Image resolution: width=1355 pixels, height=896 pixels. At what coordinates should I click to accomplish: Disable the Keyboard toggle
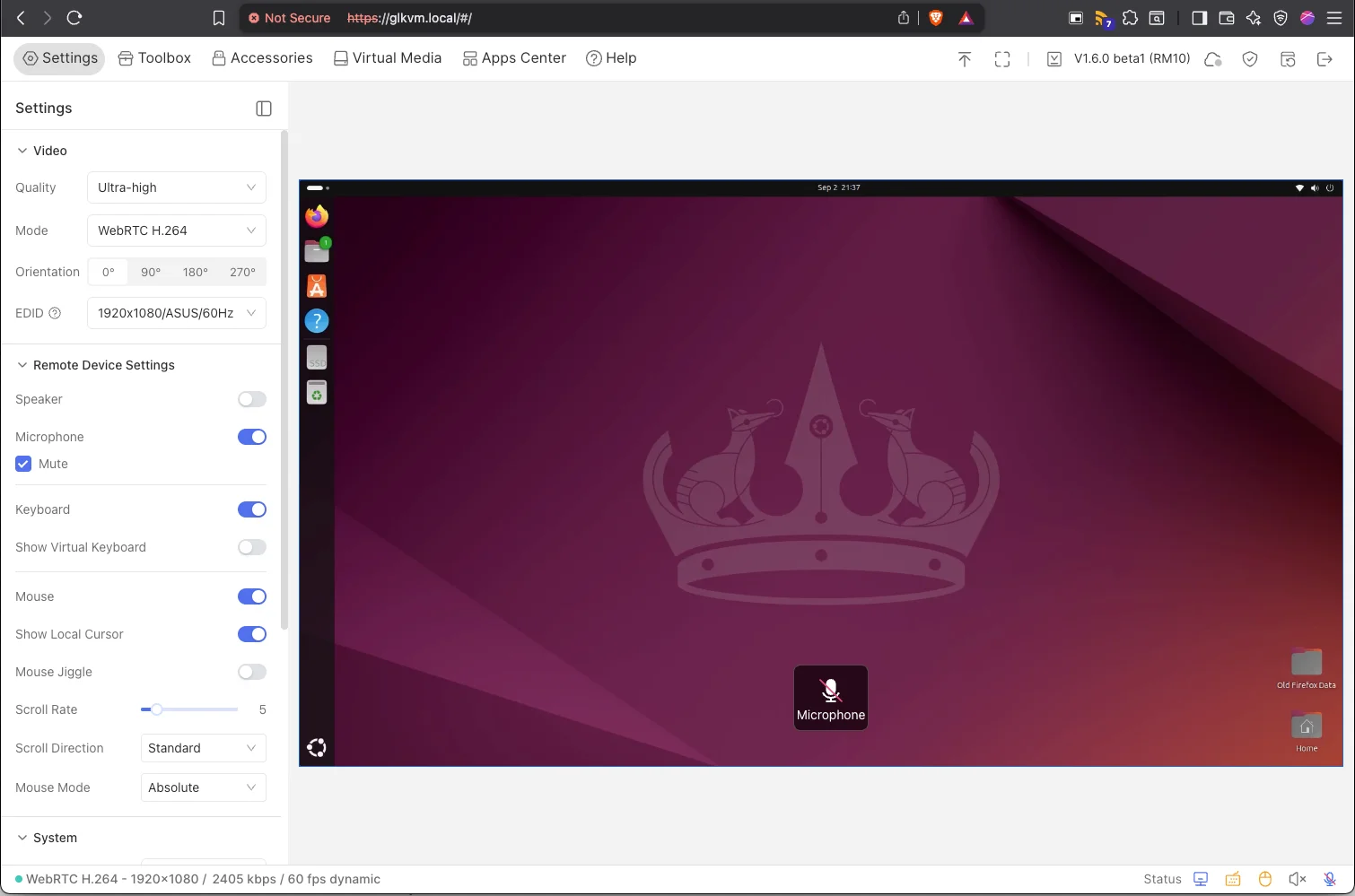(252, 509)
